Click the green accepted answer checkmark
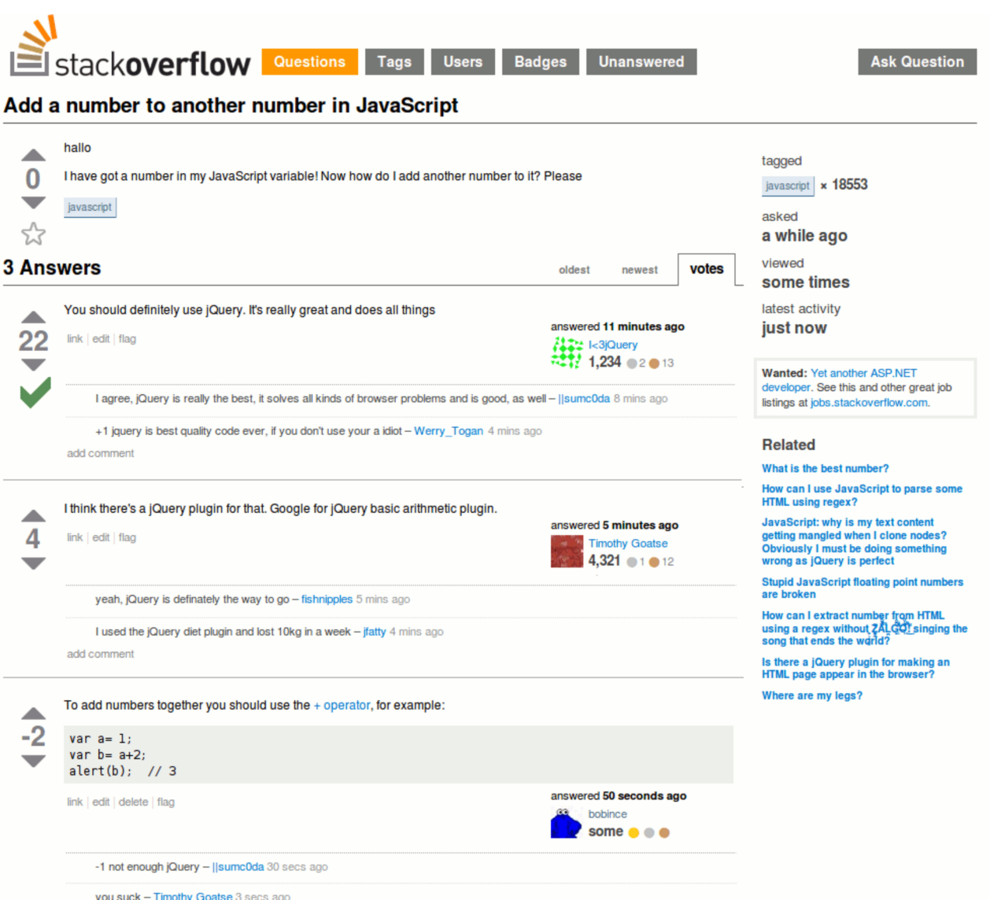The width and height of the screenshot is (990, 900). [35, 393]
